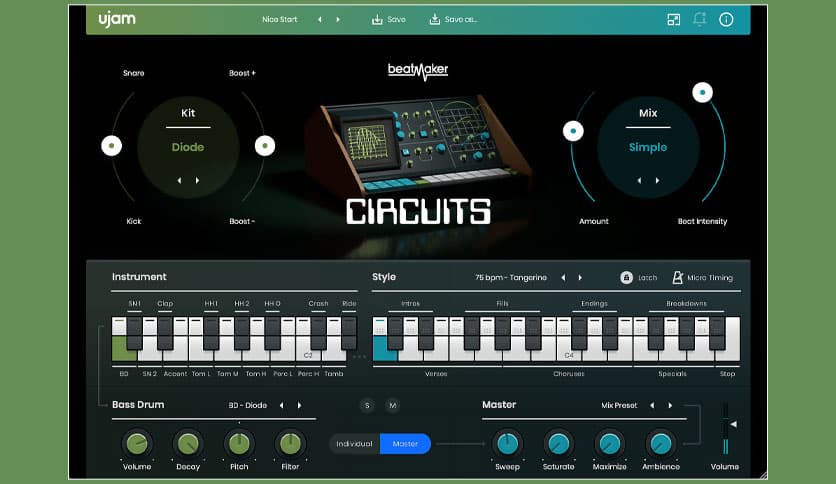836x484 pixels.
Task: Switch output to Master
Action: coord(405,444)
